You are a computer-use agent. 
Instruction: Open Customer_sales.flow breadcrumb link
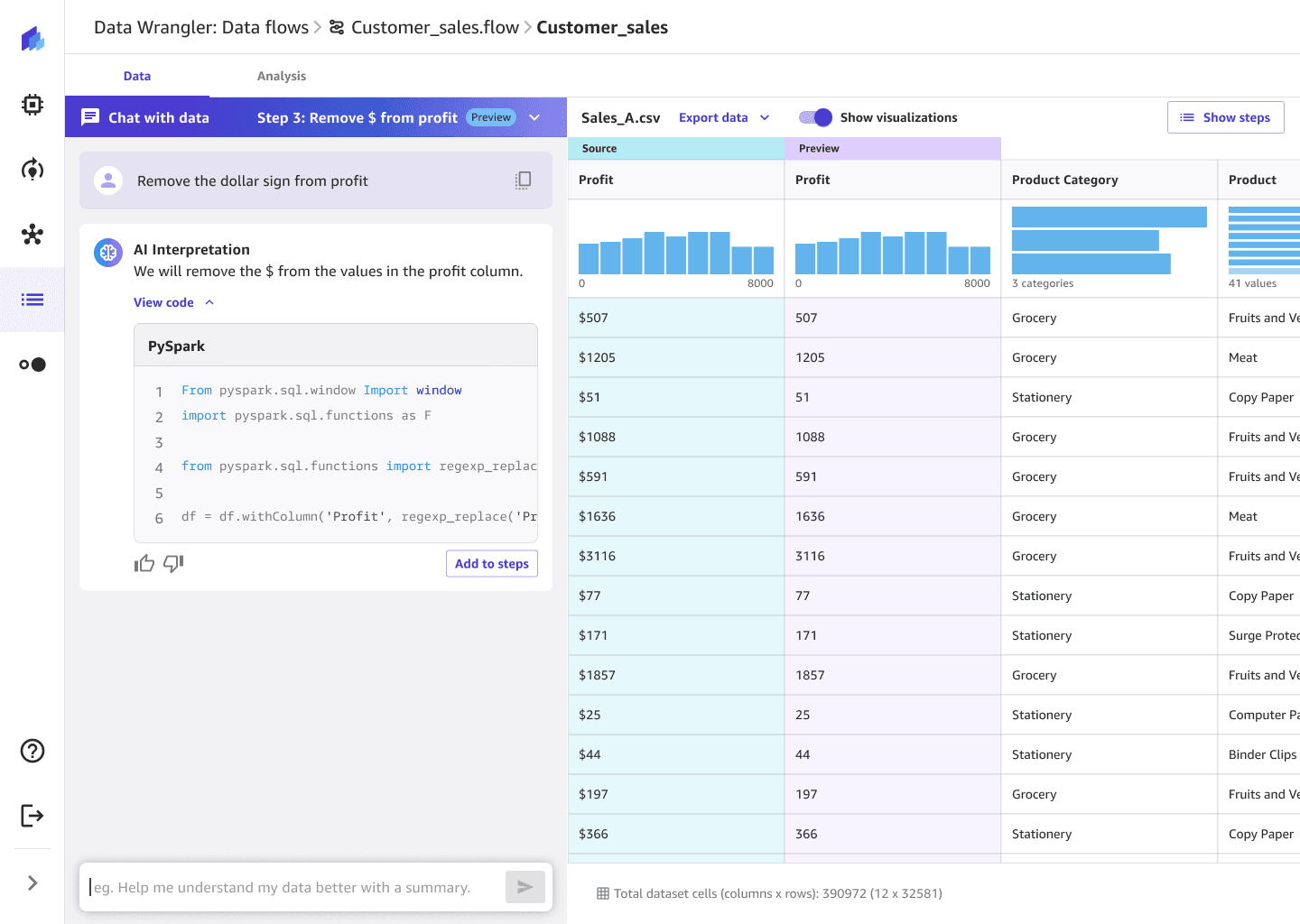[x=435, y=27]
